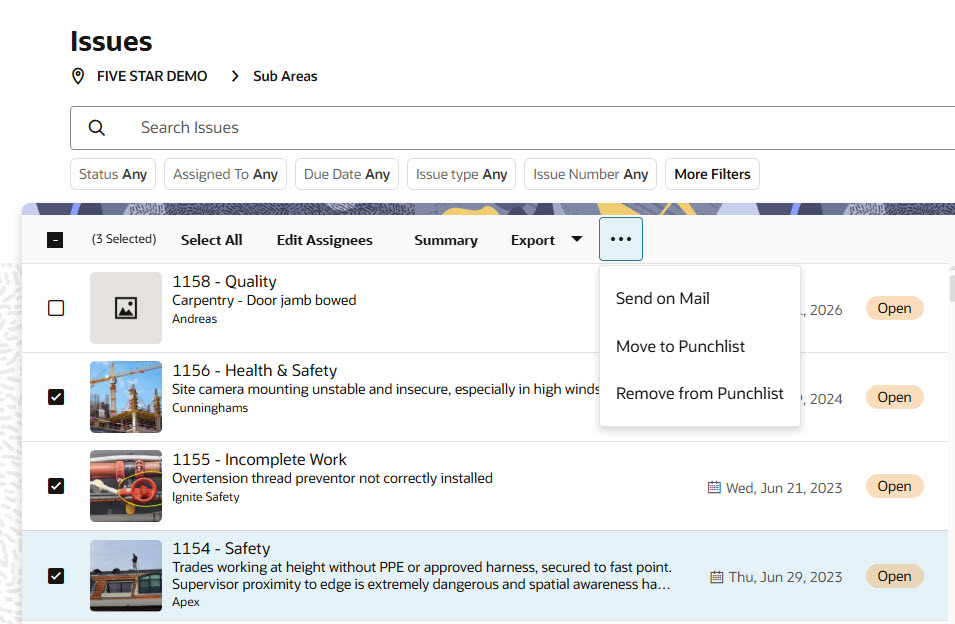The image size is (955, 624).
Task: Uncheck issue 1156 Health & Safety checkbox
Action: (x=56, y=397)
